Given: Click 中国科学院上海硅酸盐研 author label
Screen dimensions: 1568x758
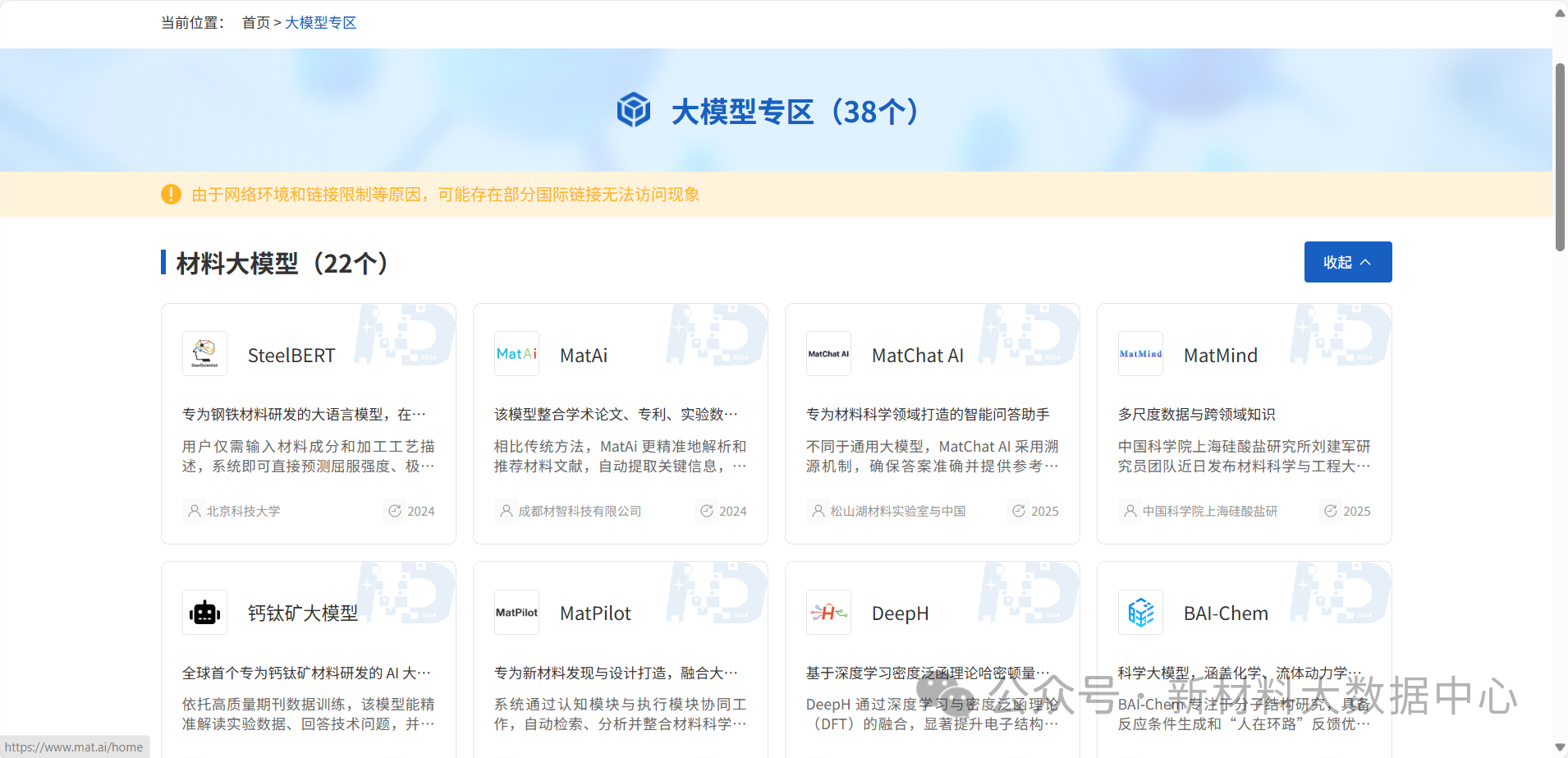Looking at the screenshot, I should tap(1210, 511).
